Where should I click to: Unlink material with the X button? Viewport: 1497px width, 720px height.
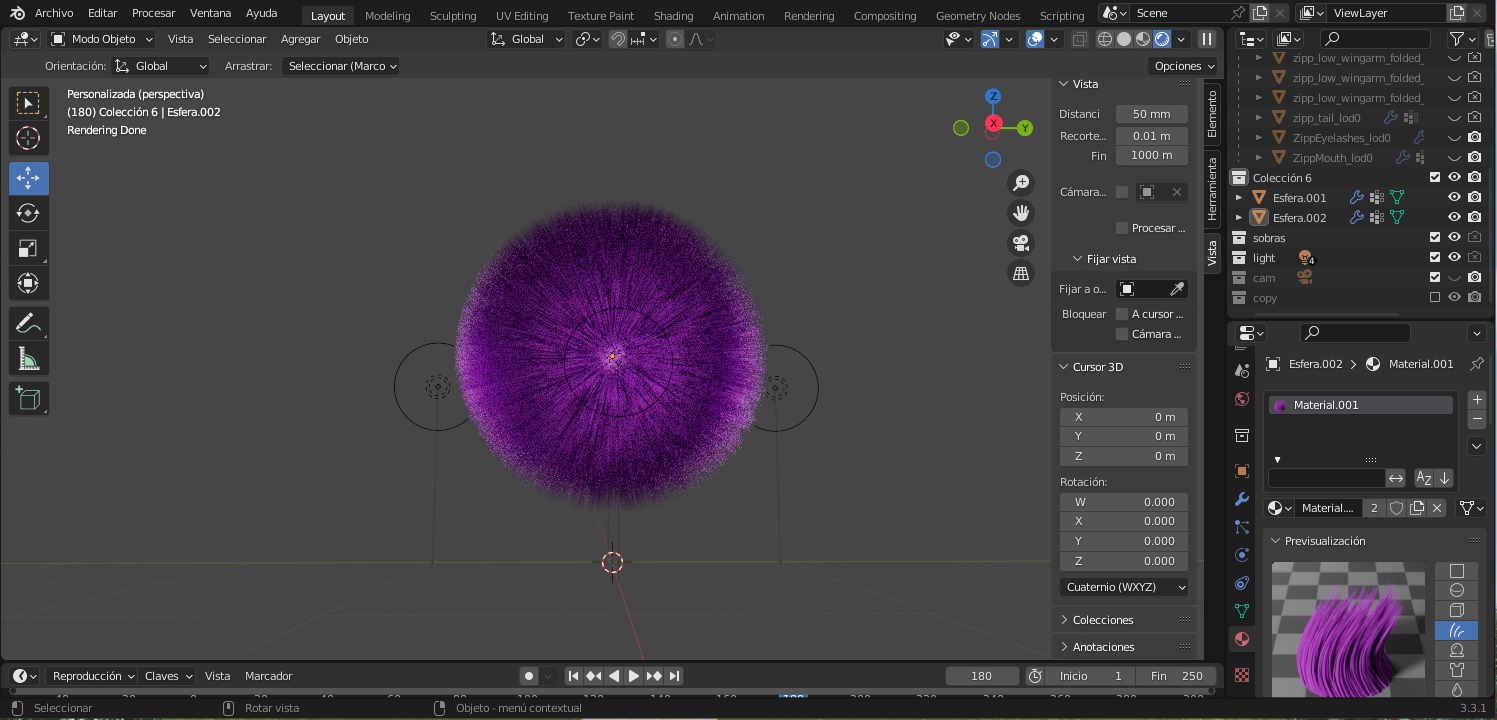[x=1437, y=508]
